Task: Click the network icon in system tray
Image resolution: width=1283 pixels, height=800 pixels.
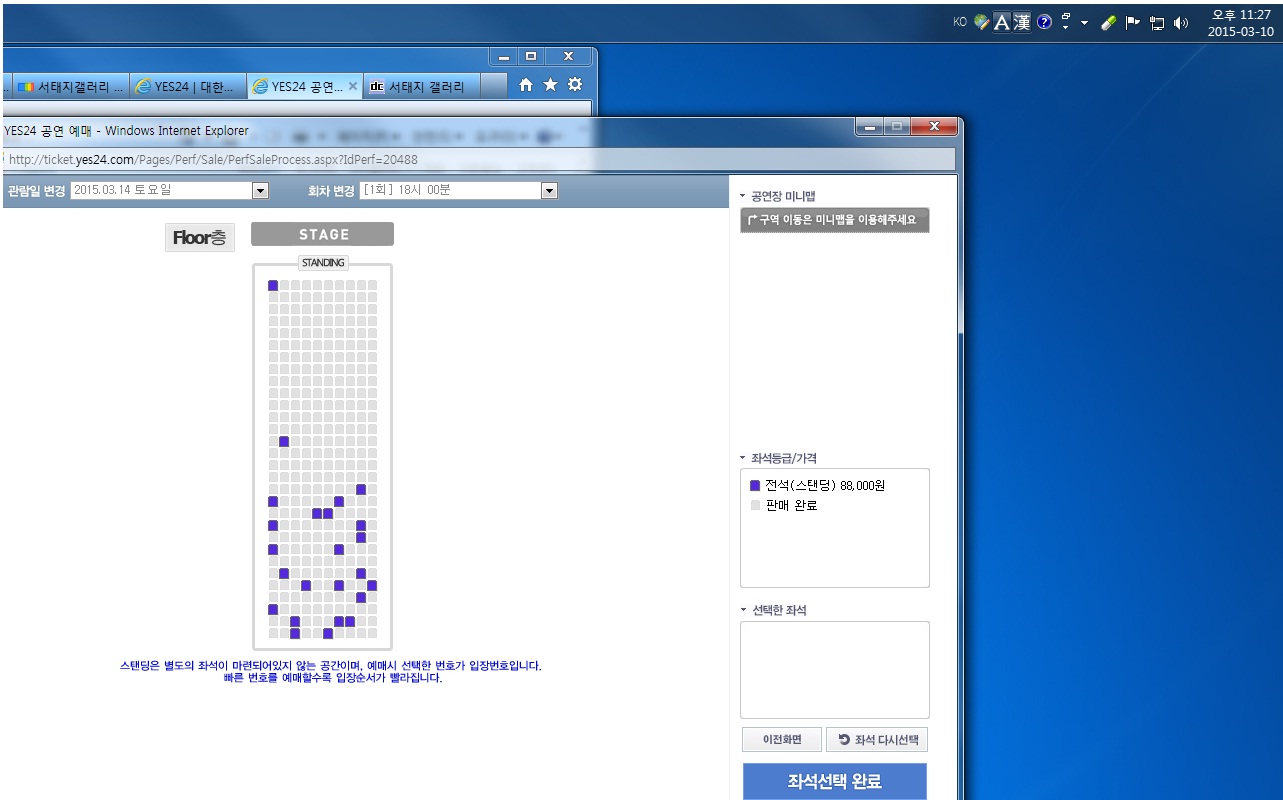Action: click(x=1157, y=23)
